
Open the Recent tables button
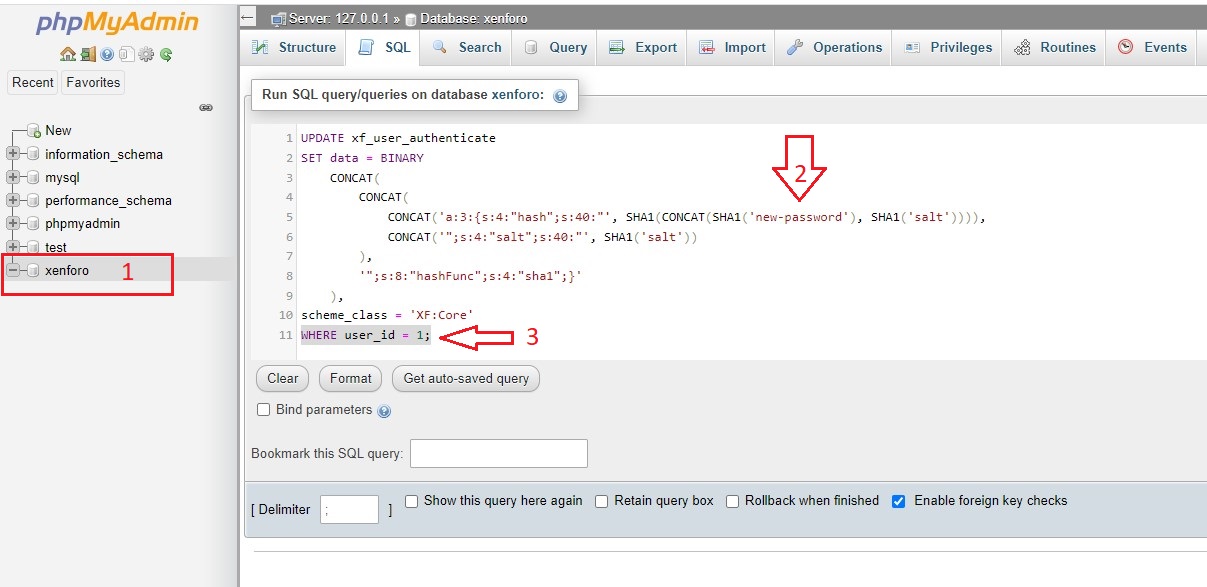[33, 83]
